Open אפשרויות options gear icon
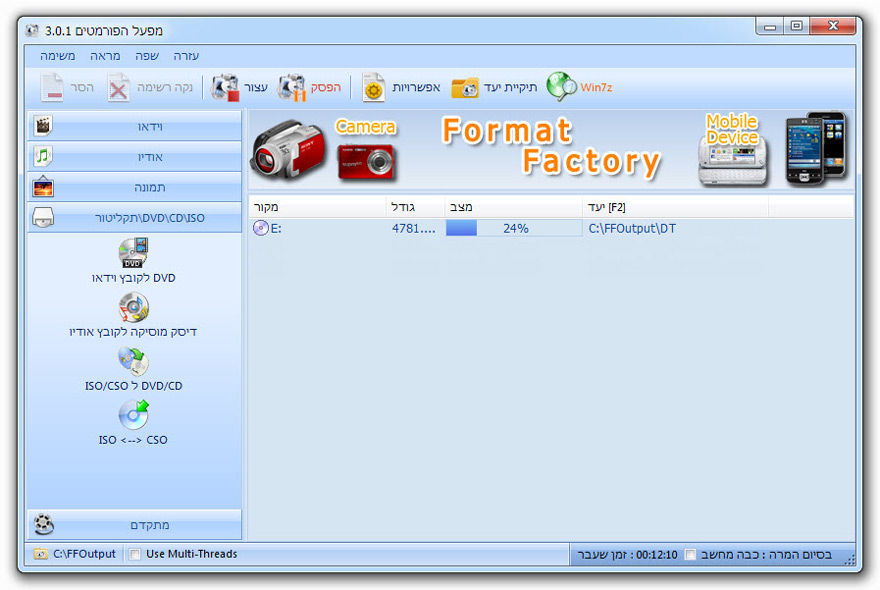 [373, 88]
